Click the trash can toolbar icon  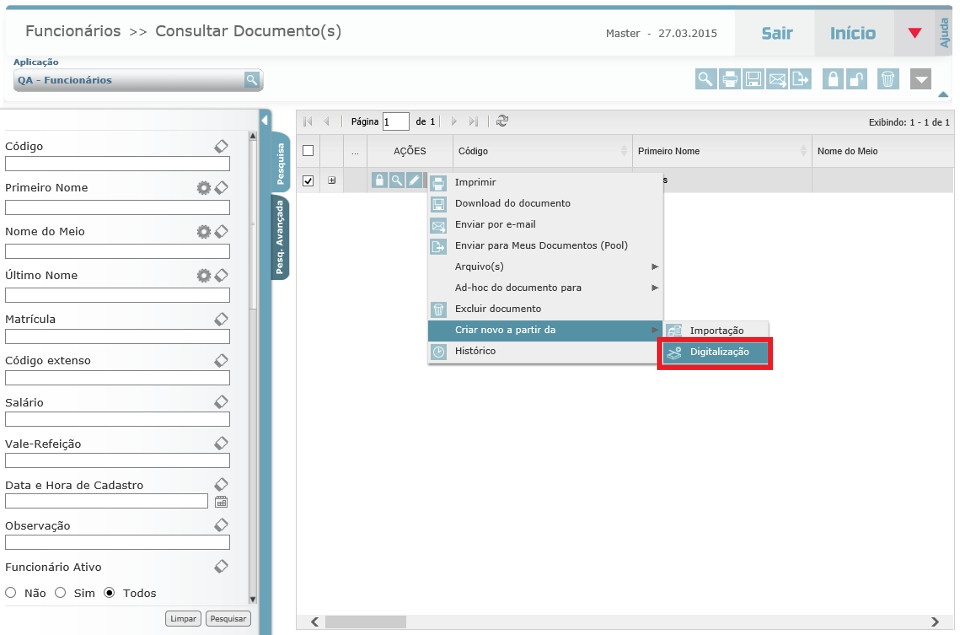[887, 80]
